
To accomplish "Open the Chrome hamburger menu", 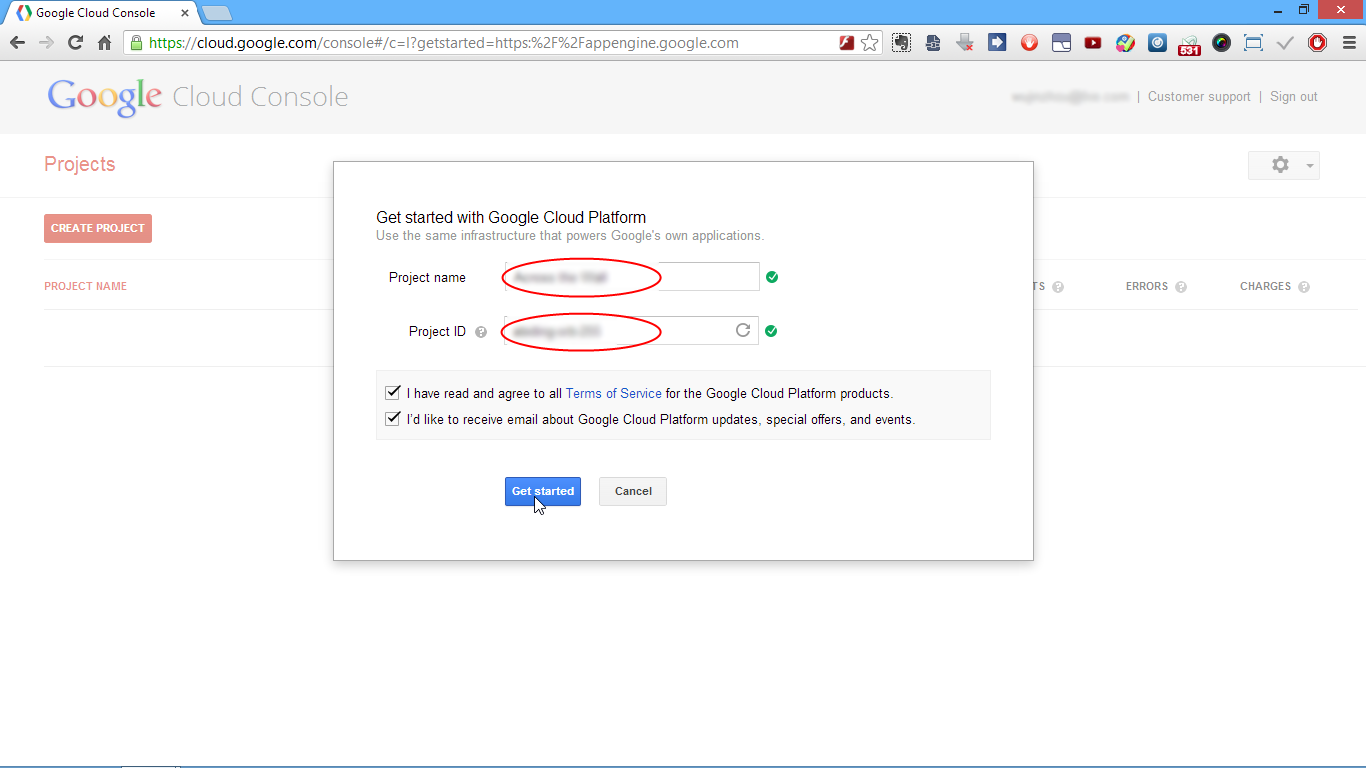I will (1349, 43).
